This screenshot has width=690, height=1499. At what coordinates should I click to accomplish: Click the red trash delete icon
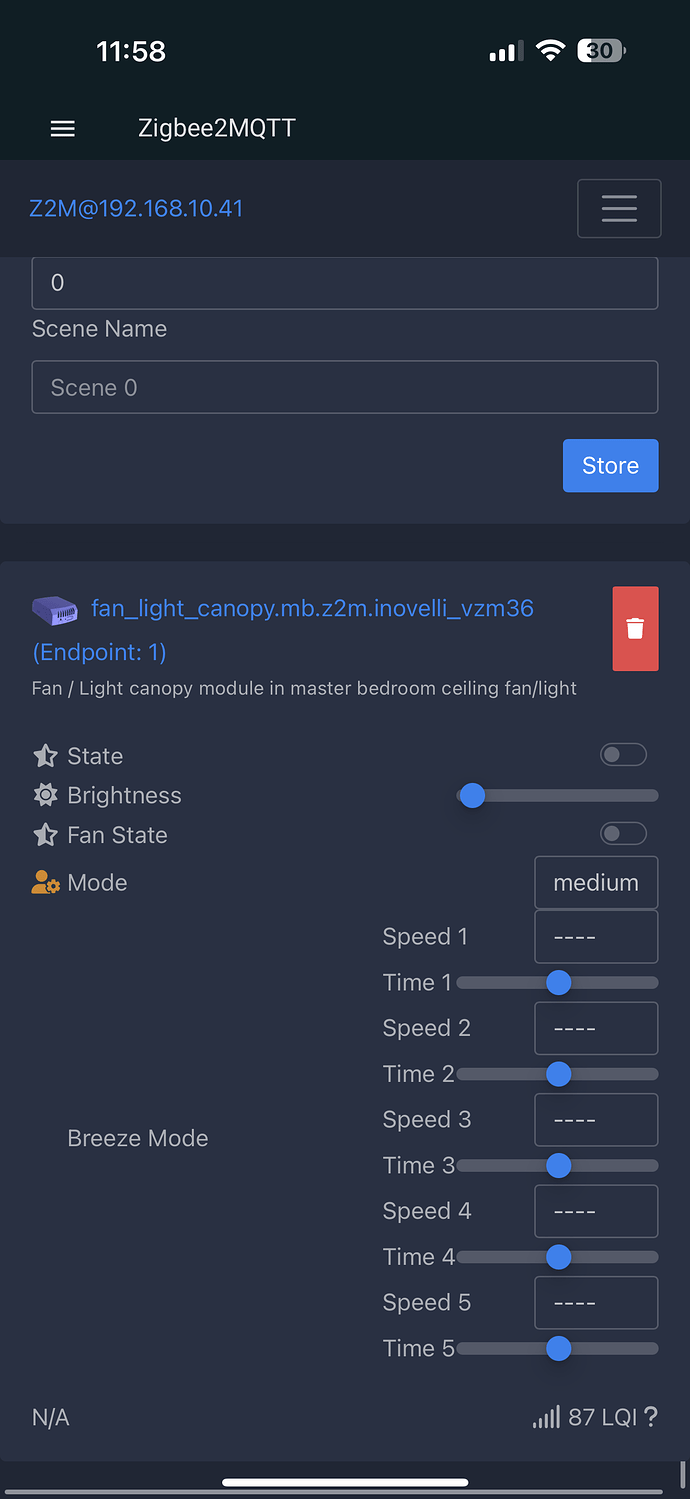click(635, 628)
